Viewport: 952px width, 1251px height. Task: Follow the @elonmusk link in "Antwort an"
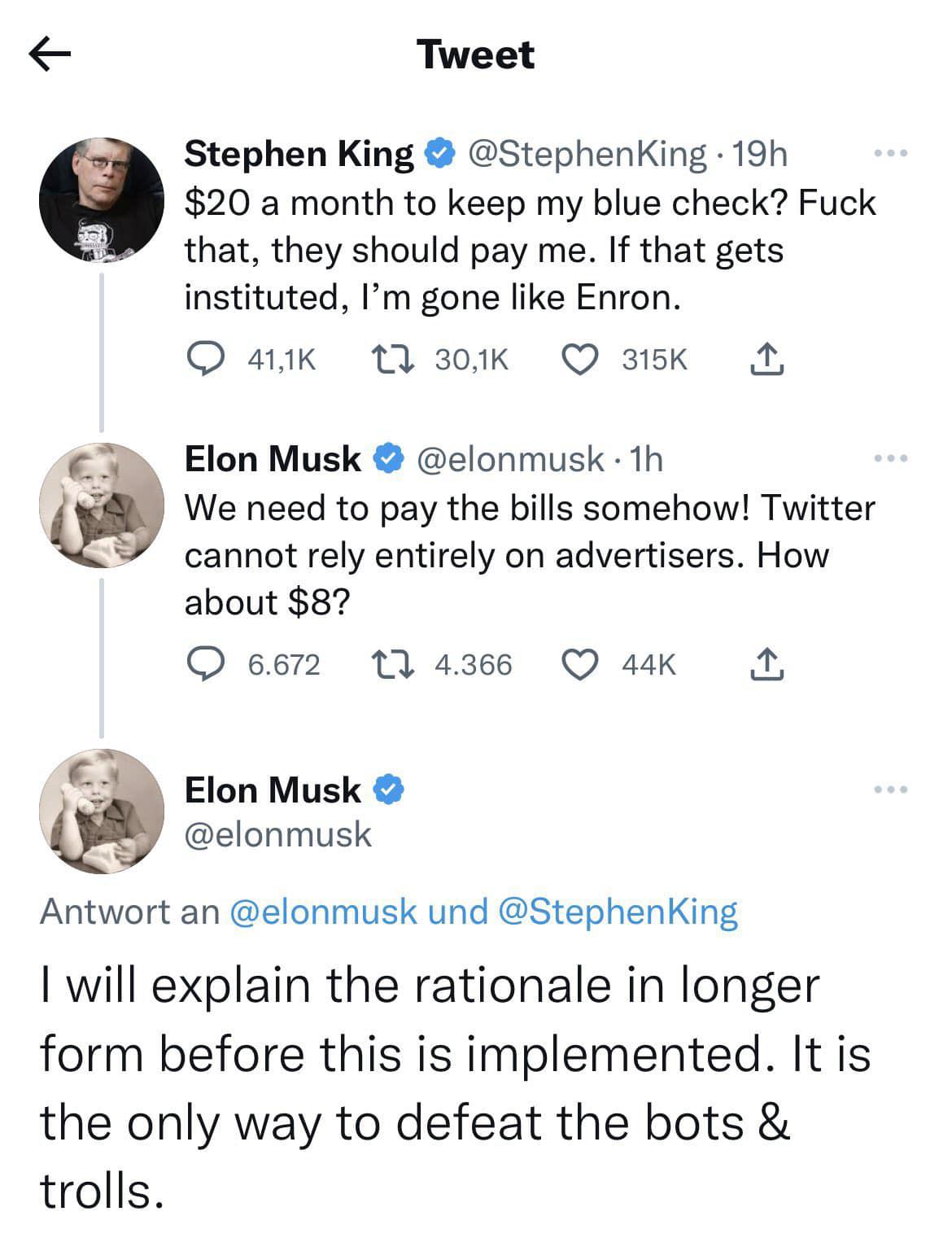coord(324,912)
